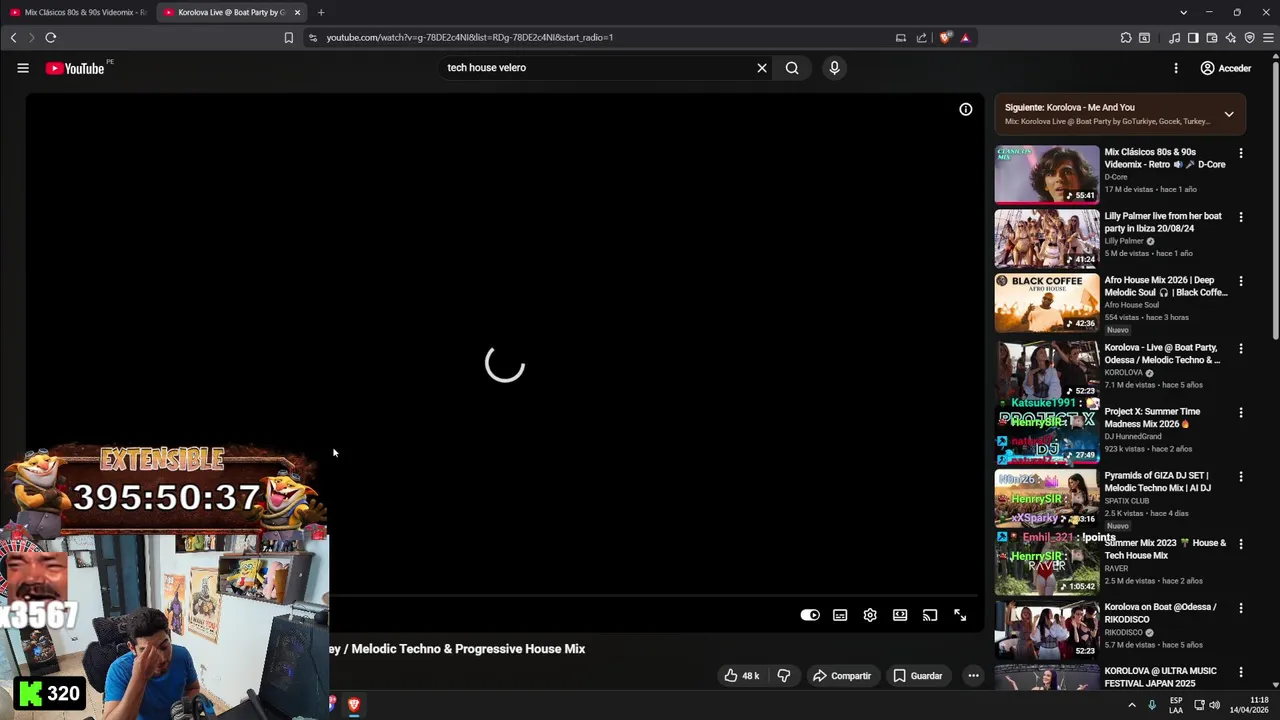Image resolution: width=1280 pixels, height=720 pixels.
Task: Reload the page in the browser
Action: click(50, 38)
